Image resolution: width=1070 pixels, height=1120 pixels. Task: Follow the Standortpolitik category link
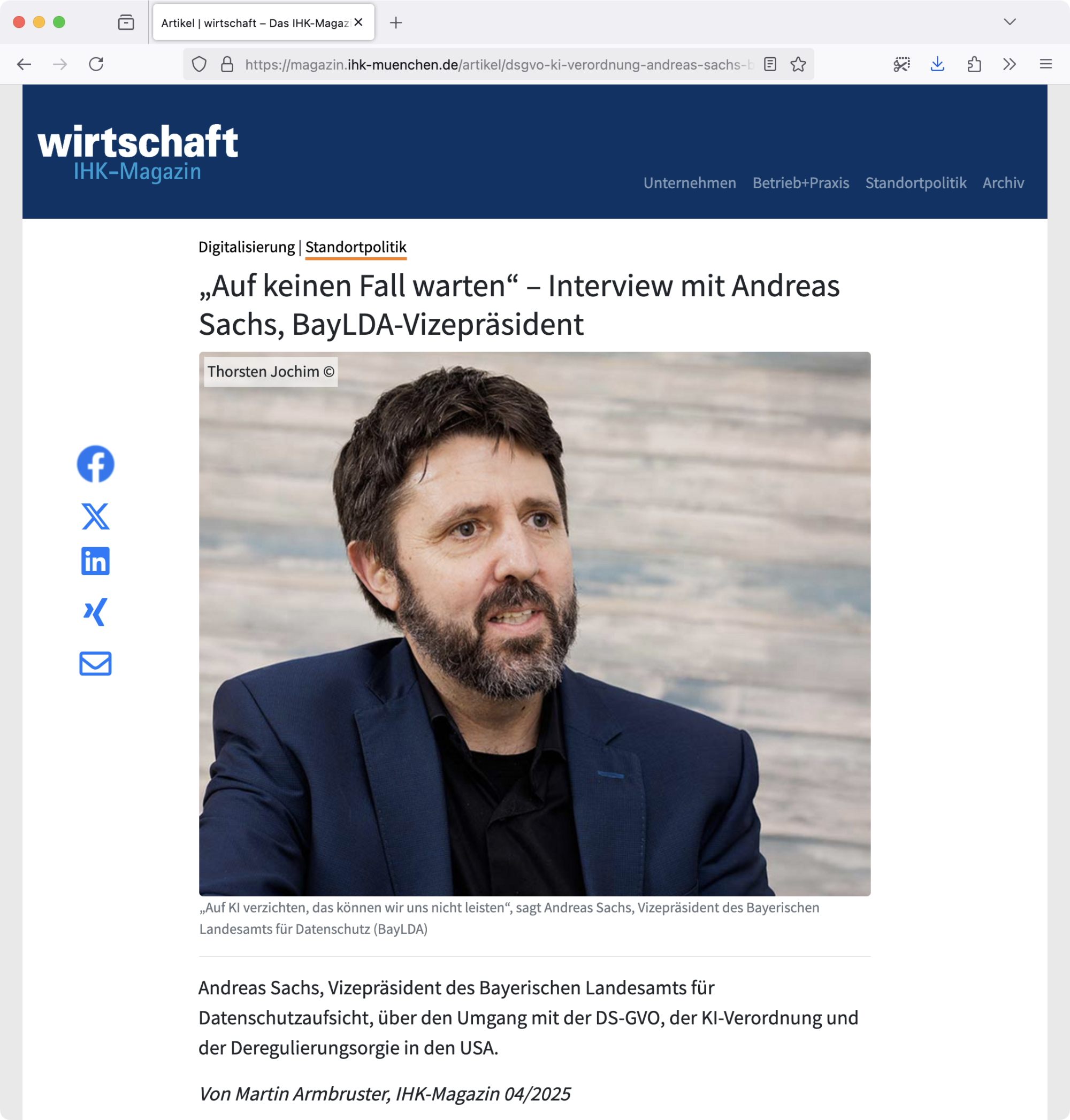[x=355, y=247]
